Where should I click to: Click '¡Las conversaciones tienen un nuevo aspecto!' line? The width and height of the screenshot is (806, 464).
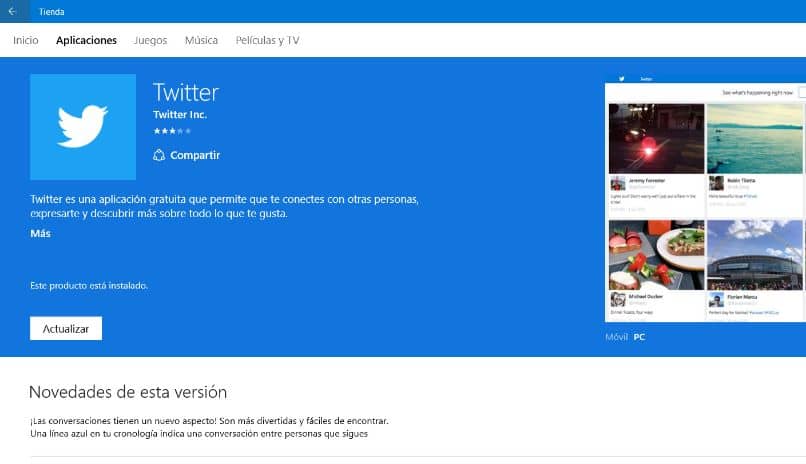coord(209,421)
